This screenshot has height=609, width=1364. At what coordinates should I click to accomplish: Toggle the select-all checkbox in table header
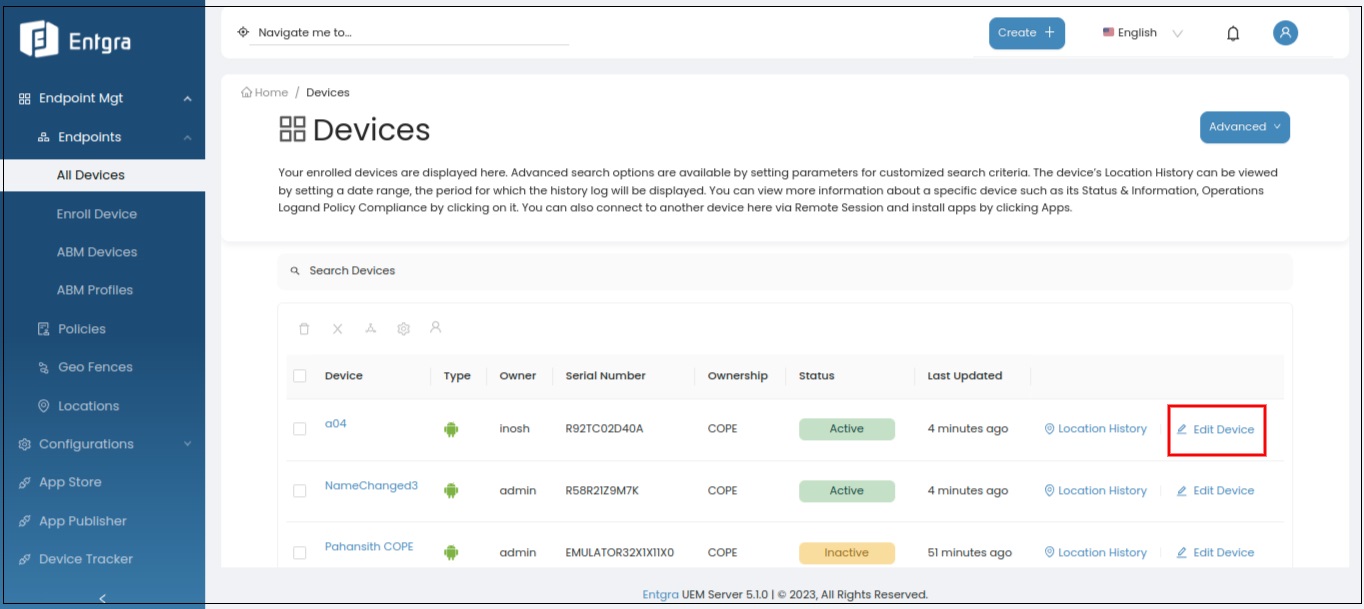(300, 376)
